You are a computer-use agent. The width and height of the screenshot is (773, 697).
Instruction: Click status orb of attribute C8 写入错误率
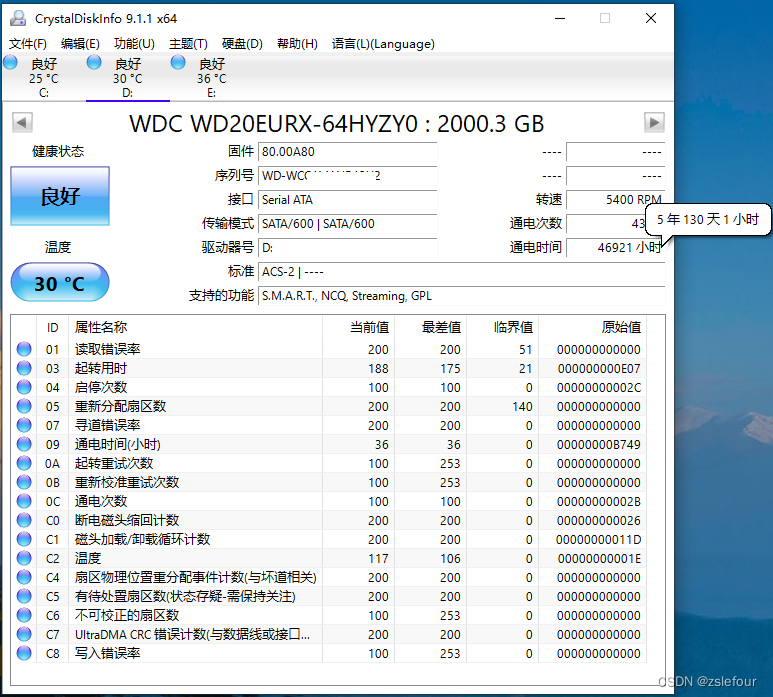(24, 653)
